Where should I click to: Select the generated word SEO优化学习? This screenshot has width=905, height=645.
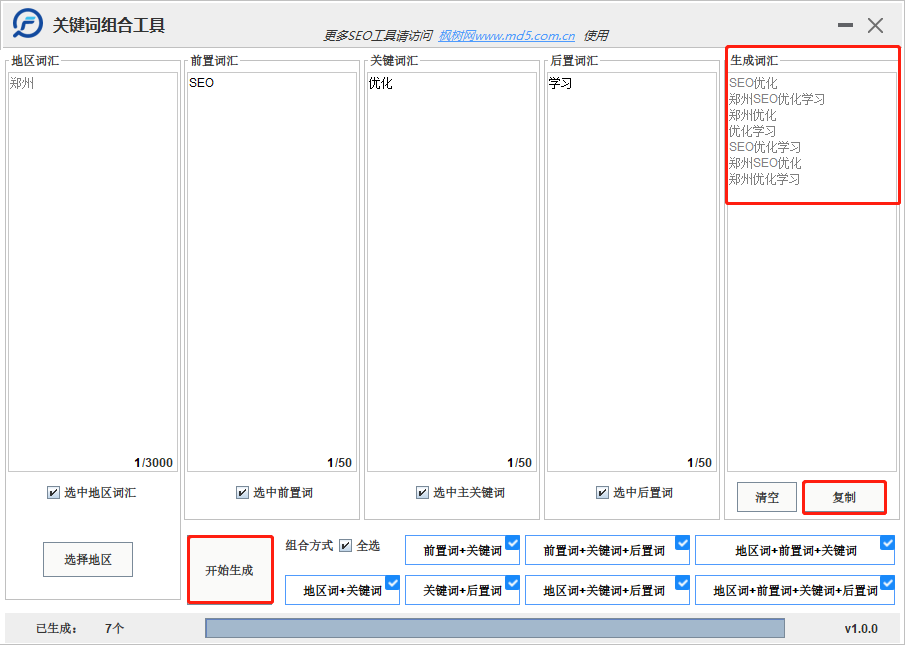point(765,147)
